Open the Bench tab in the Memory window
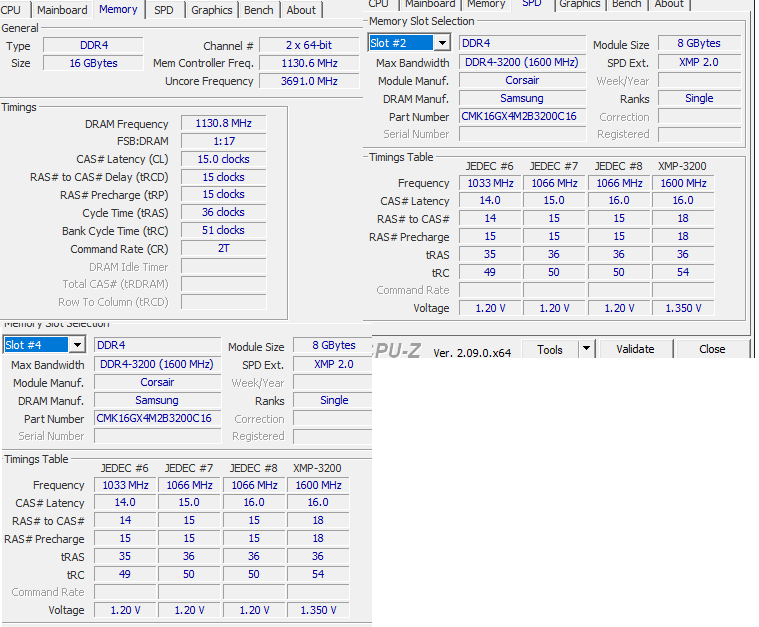Viewport: 759px width, 627px height. click(x=258, y=10)
